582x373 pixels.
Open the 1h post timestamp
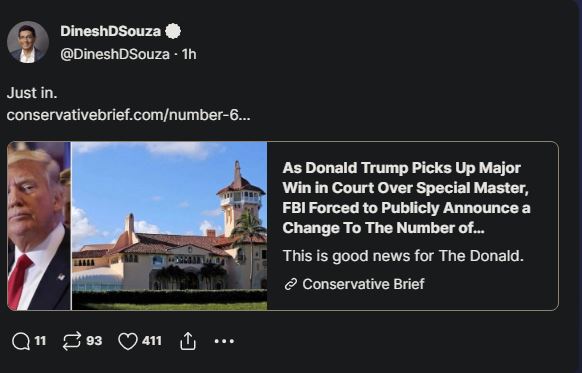tap(189, 55)
